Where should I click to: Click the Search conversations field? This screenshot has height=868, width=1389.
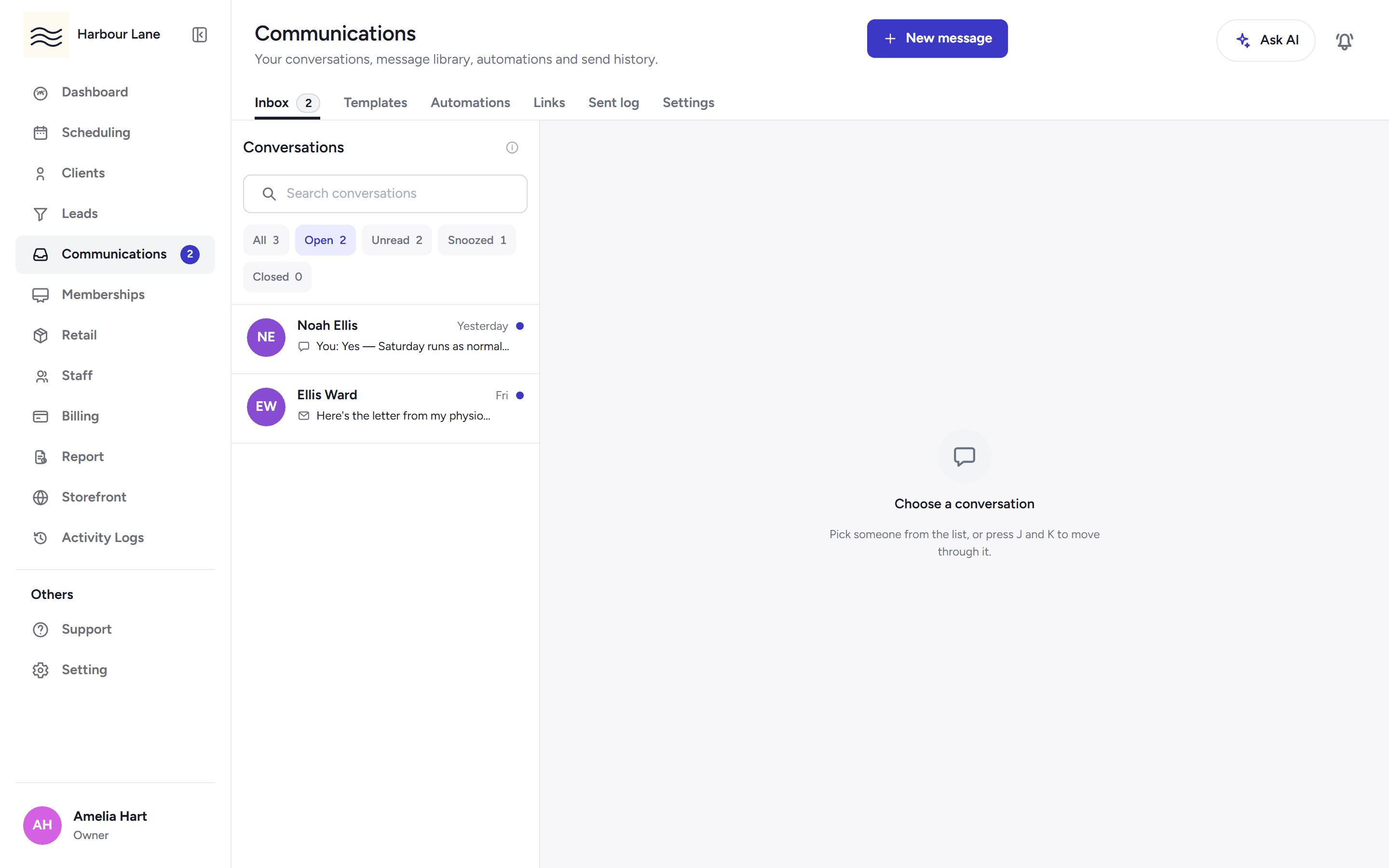(385, 194)
